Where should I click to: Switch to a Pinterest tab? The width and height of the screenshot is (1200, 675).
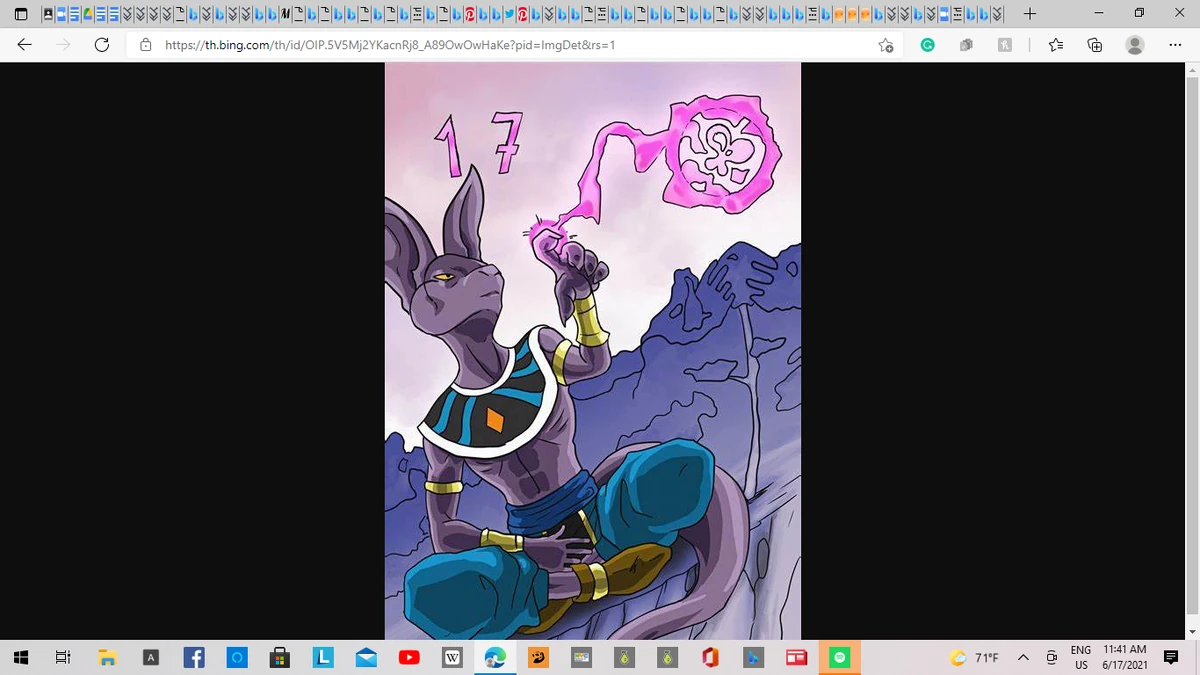pos(468,14)
